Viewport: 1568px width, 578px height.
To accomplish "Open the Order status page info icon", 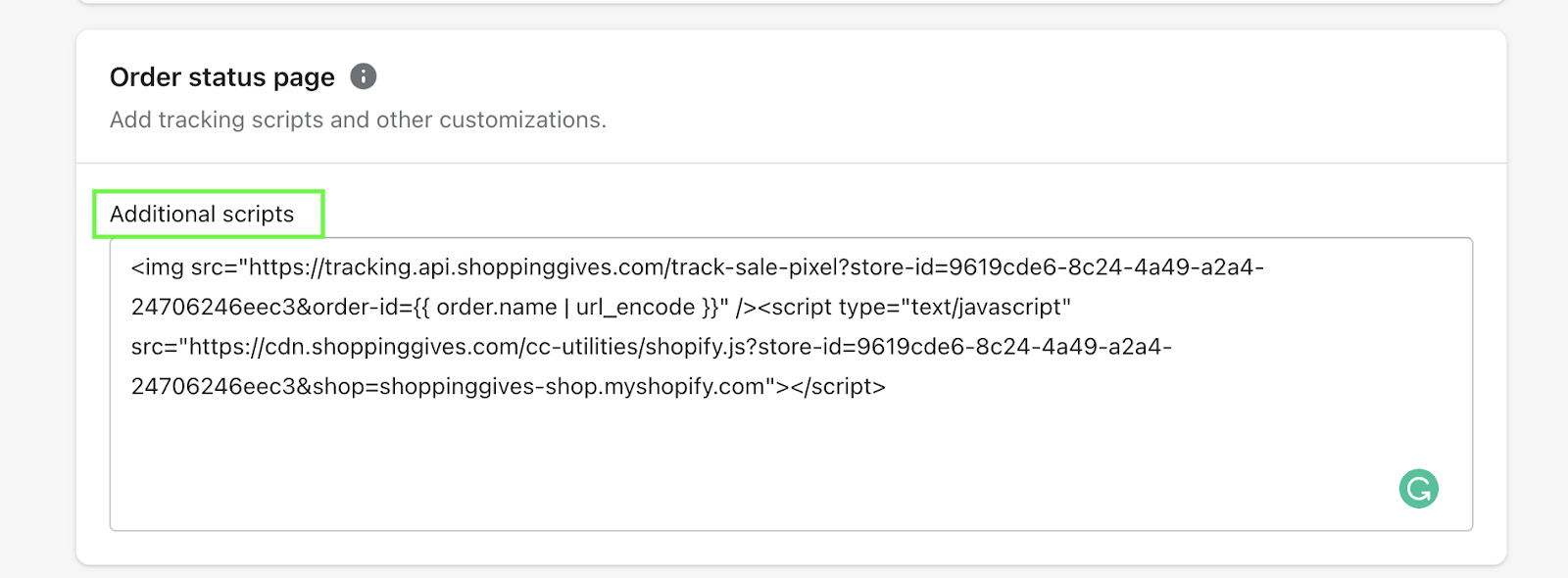I will [364, 76].
